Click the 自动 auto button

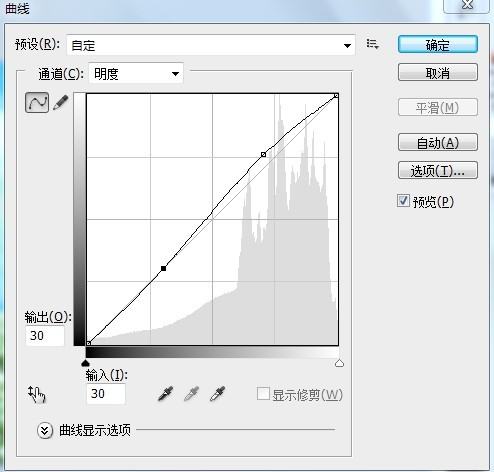click(438, 142)
